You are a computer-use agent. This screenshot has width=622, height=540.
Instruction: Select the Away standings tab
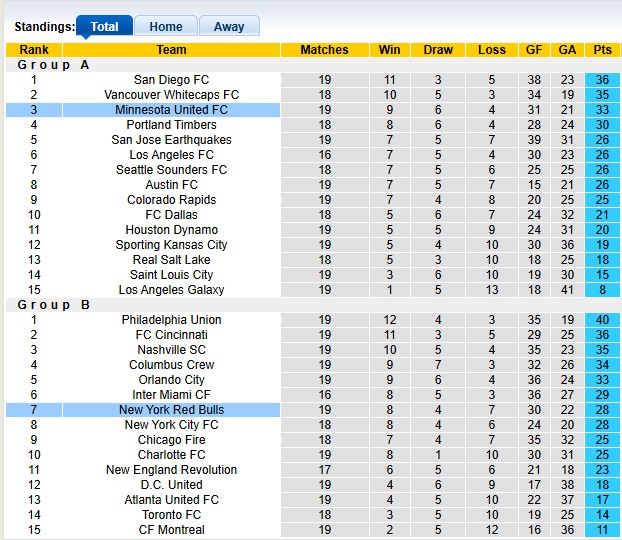[229, 27]
